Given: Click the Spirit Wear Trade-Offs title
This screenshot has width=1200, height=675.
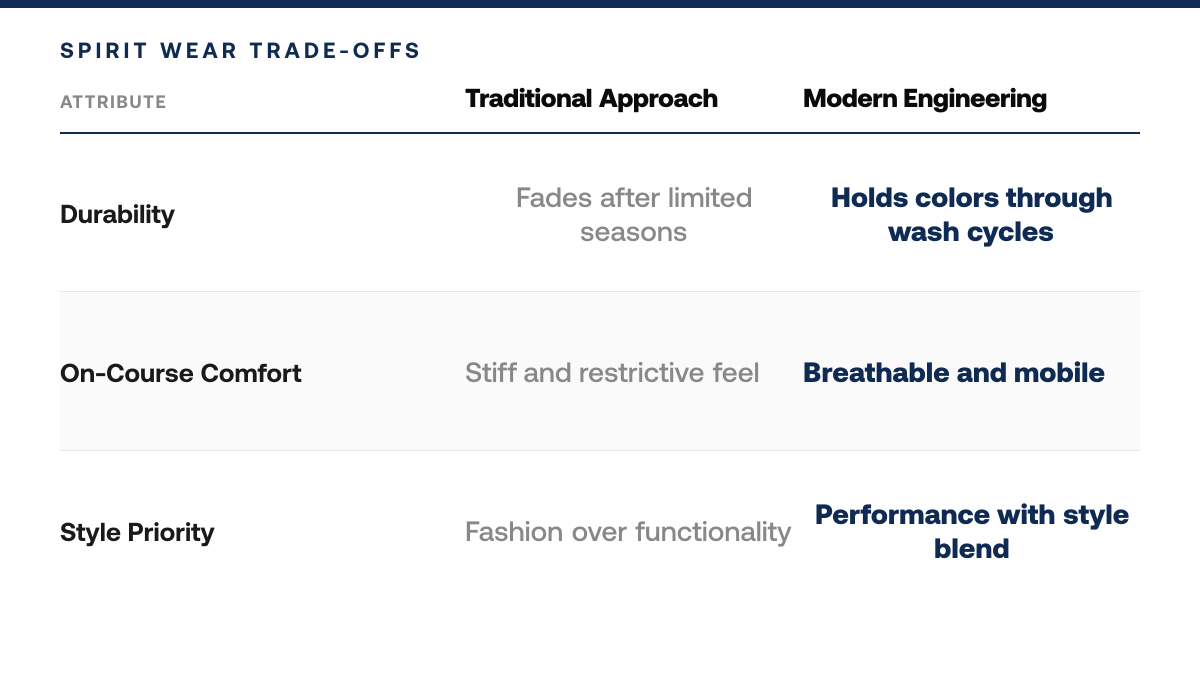Looking at the screenshot, I should pos(240,51).
